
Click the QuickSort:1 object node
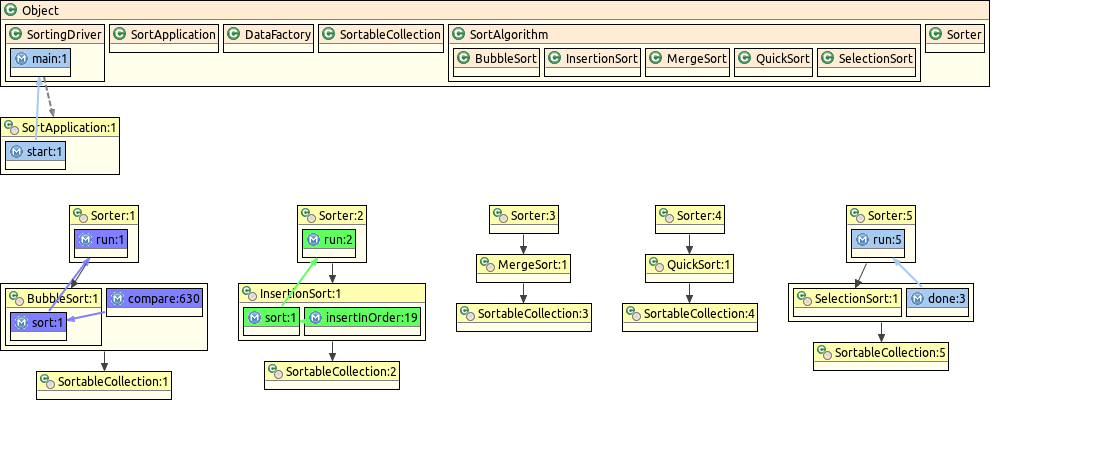coord(688,265)
